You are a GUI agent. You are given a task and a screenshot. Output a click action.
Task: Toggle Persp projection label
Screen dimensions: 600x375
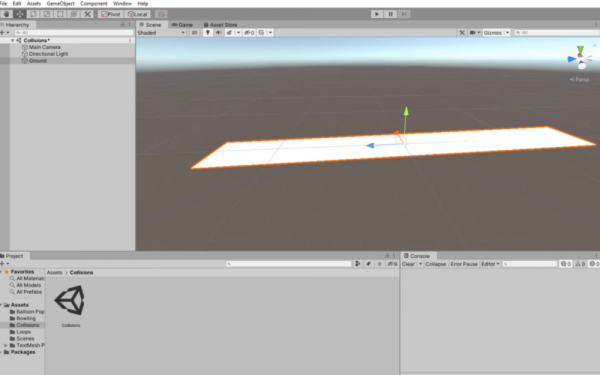pyautogui.click(x=579, y=80)
